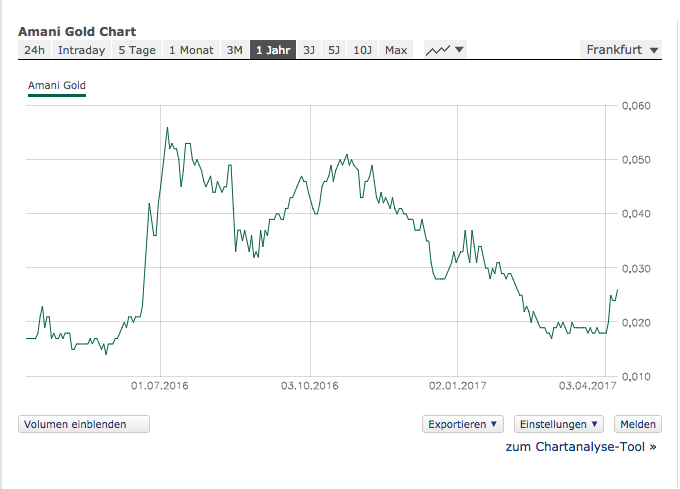Image resolution: width=680 pixels, height=489 pixels.
Task: Switch to the Intraday tab
Action: click(82, 50)
